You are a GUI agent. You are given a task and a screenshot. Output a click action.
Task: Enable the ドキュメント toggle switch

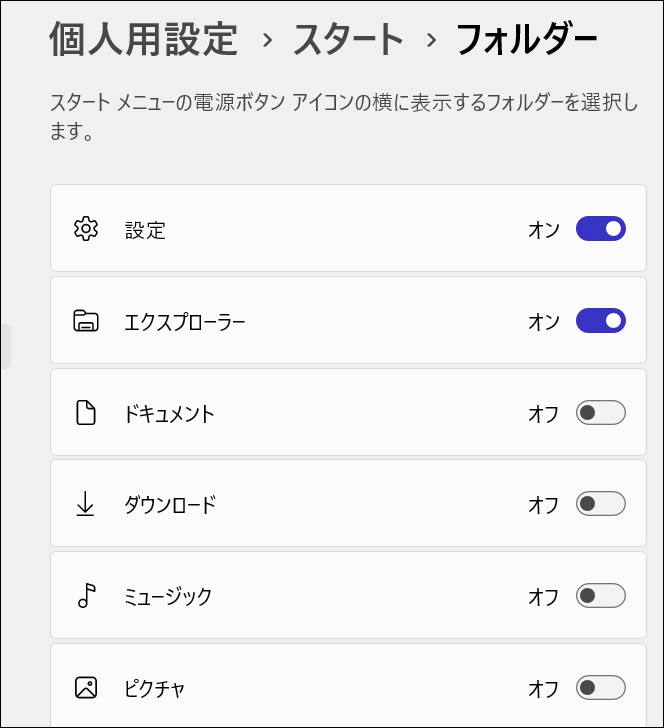tap(600, 413)
